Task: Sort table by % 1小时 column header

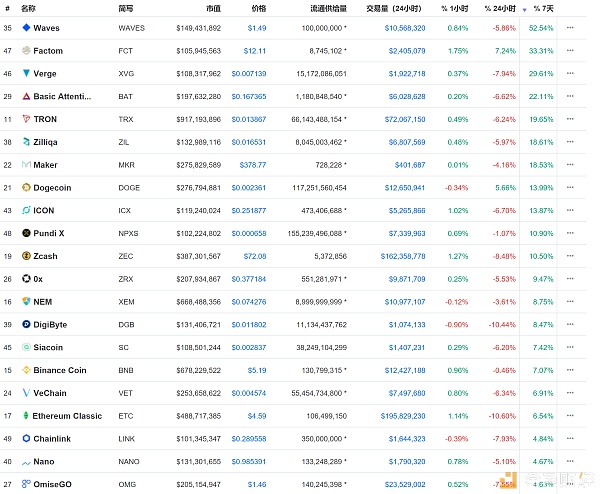Action: point(455,8)
